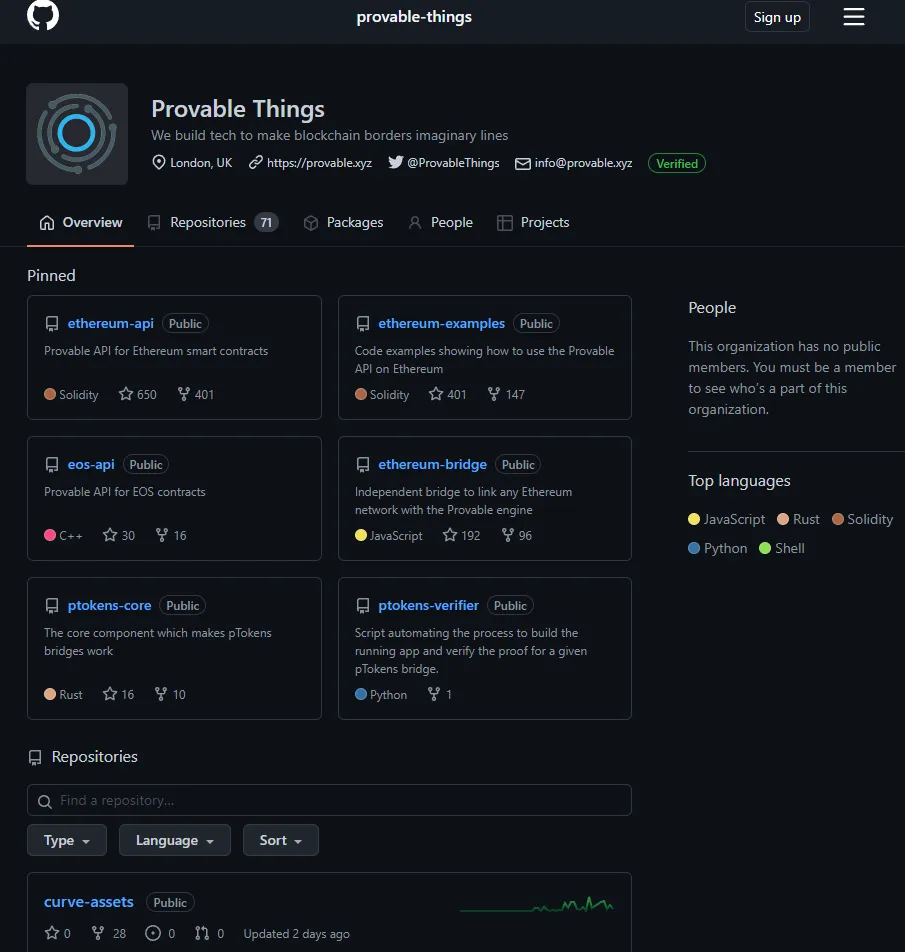The height and width of the screenshot is (952, 905).
Task: Click the Repositories section heading icon
Action: tap(35, 757)
